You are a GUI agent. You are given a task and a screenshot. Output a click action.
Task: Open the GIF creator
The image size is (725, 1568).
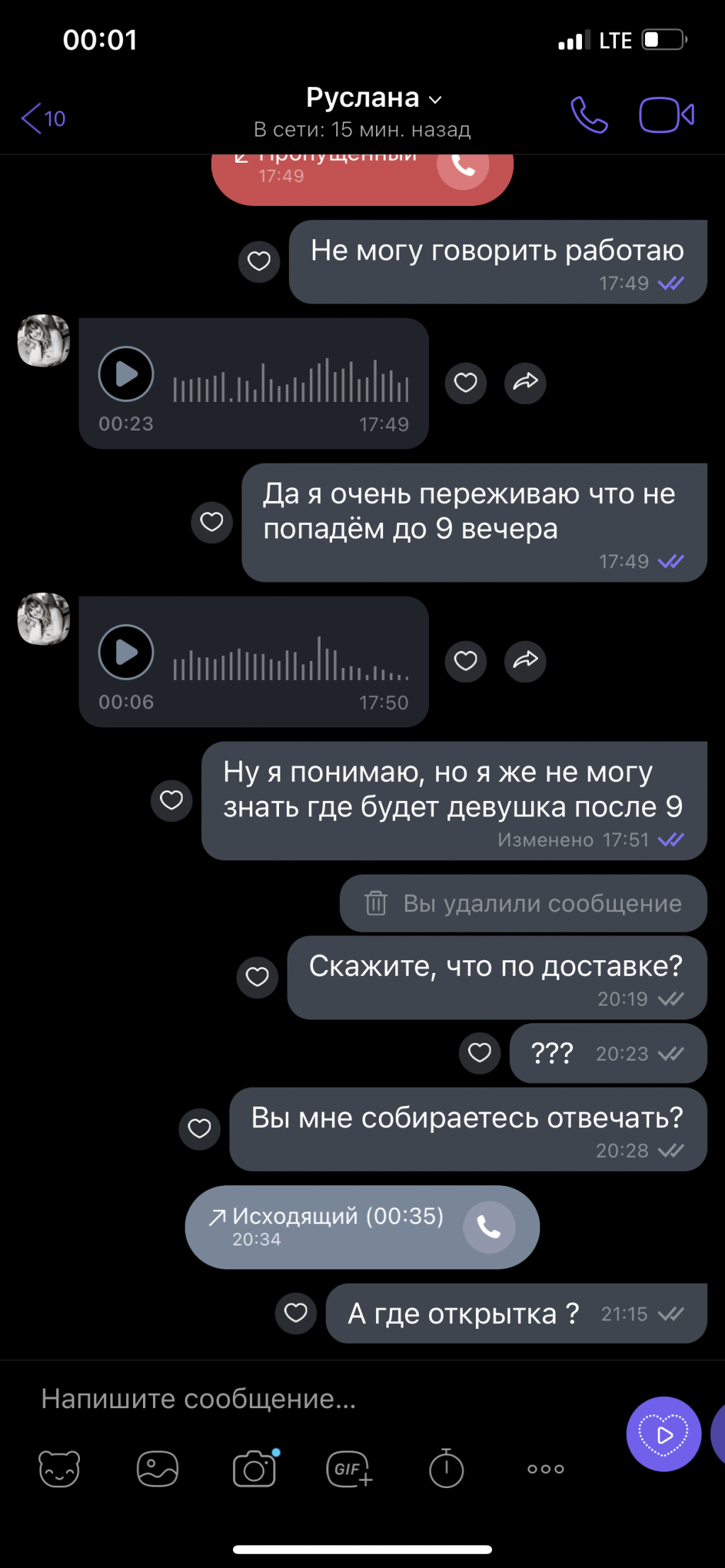point(350,1469)
